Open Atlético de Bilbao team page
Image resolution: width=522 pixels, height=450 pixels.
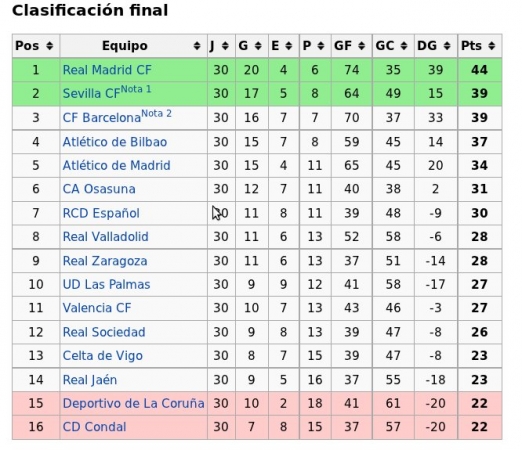point(115,142)
